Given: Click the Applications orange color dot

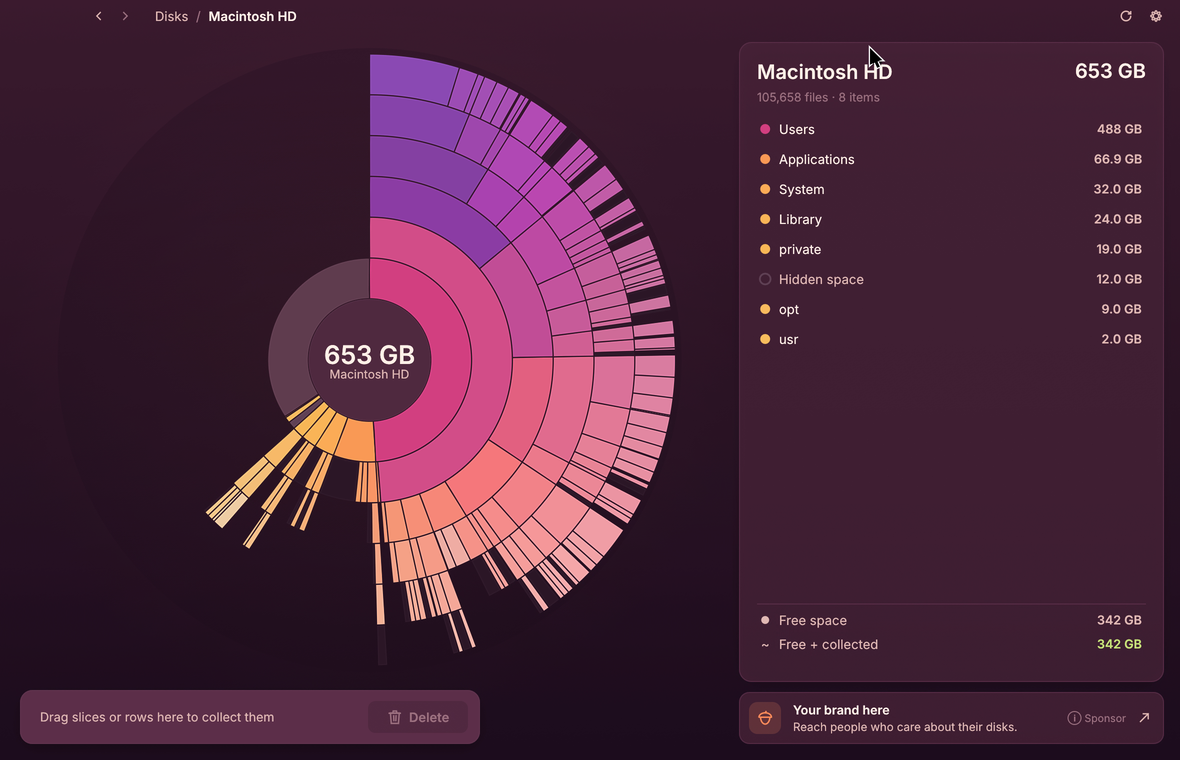Looking at the screenshot, I should coord(765,160).
